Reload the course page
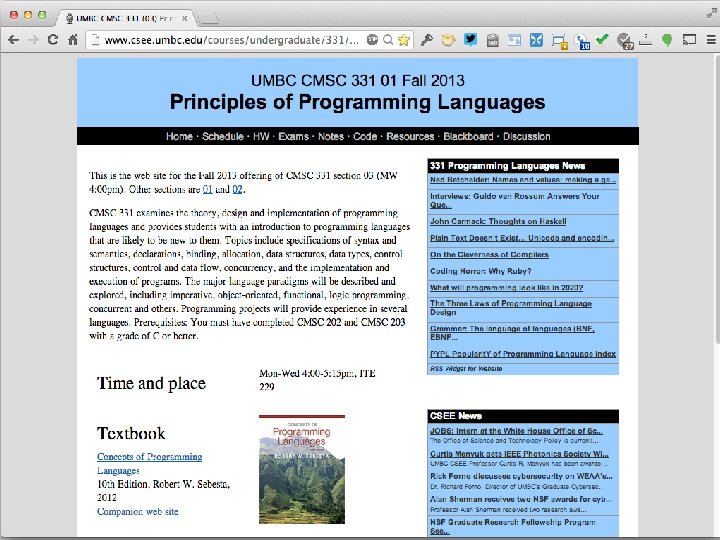Screen dimensions: 720x540 (53, 40)
